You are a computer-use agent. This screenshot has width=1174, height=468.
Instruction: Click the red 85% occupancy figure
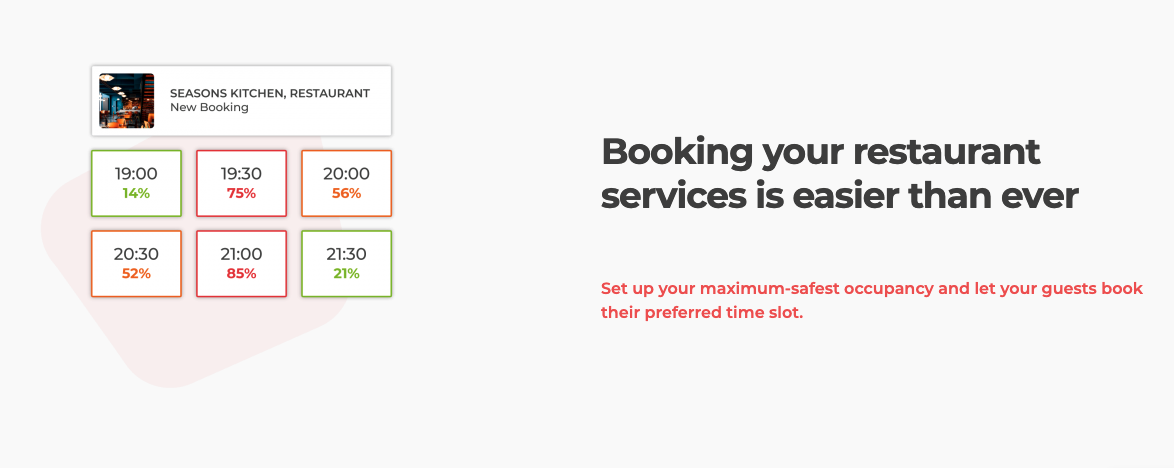pos(241,274)
